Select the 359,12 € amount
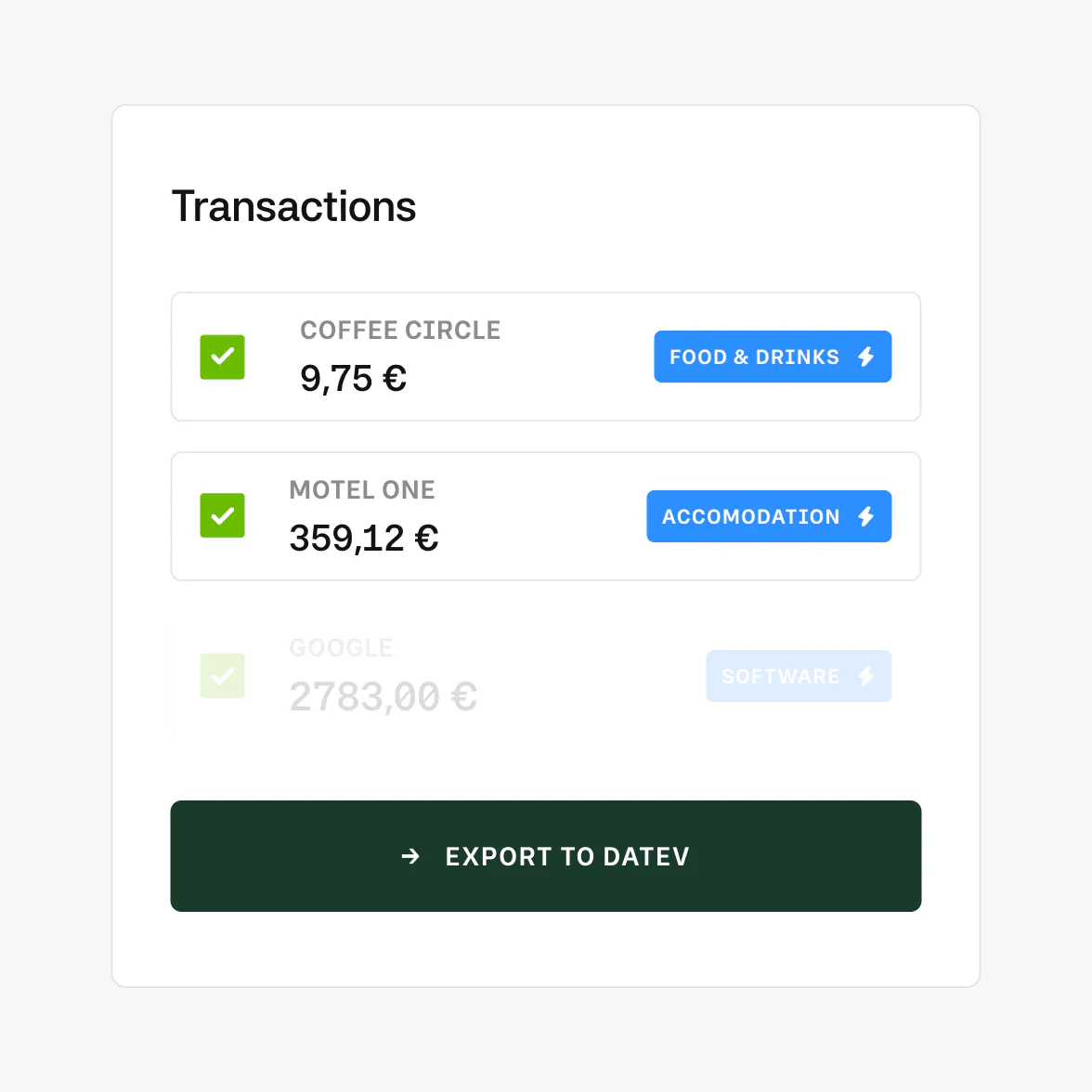The width and height of the screenshot is (1092, 1092). pyautogui.click(x=363, y=539)
